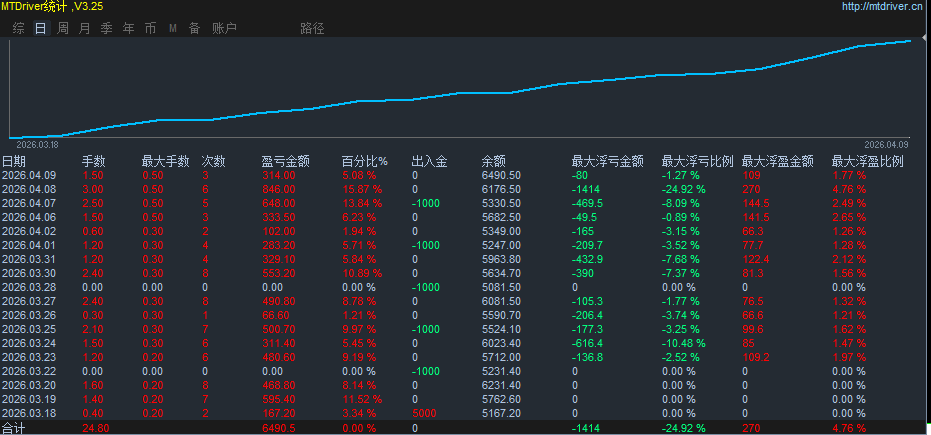The image size is (931, 435).
Task: Open the 备 tab
Action: pyautogui.click(x=195, y=28)
